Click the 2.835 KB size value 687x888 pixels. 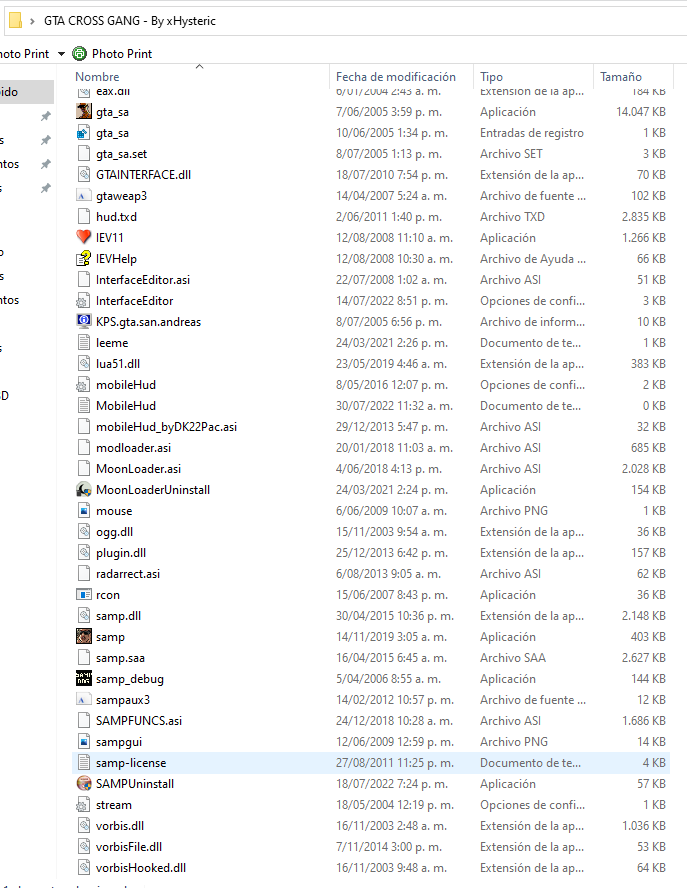643,216
